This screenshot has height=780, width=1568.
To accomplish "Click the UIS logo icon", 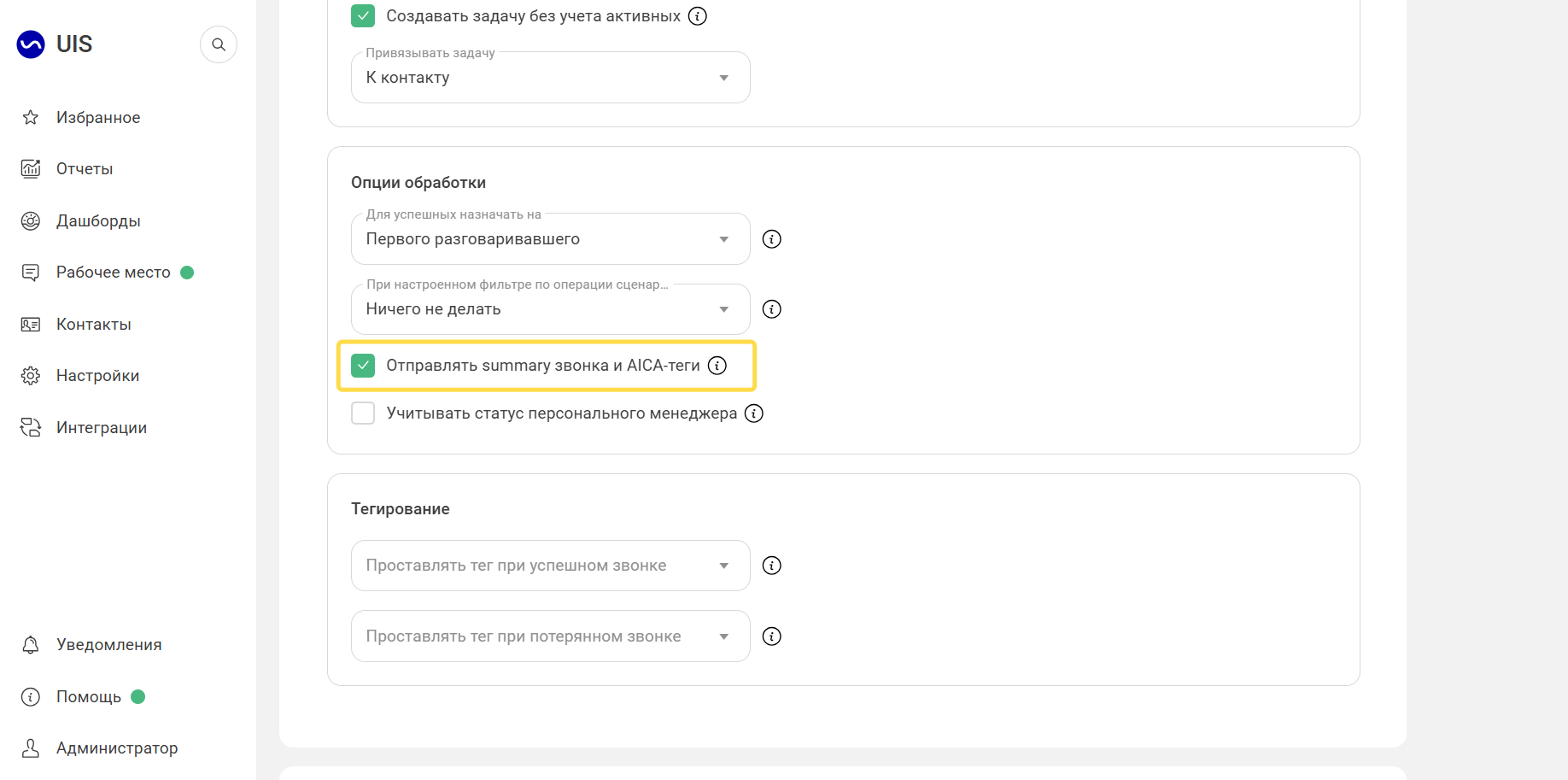I will (x=31, y=44).
